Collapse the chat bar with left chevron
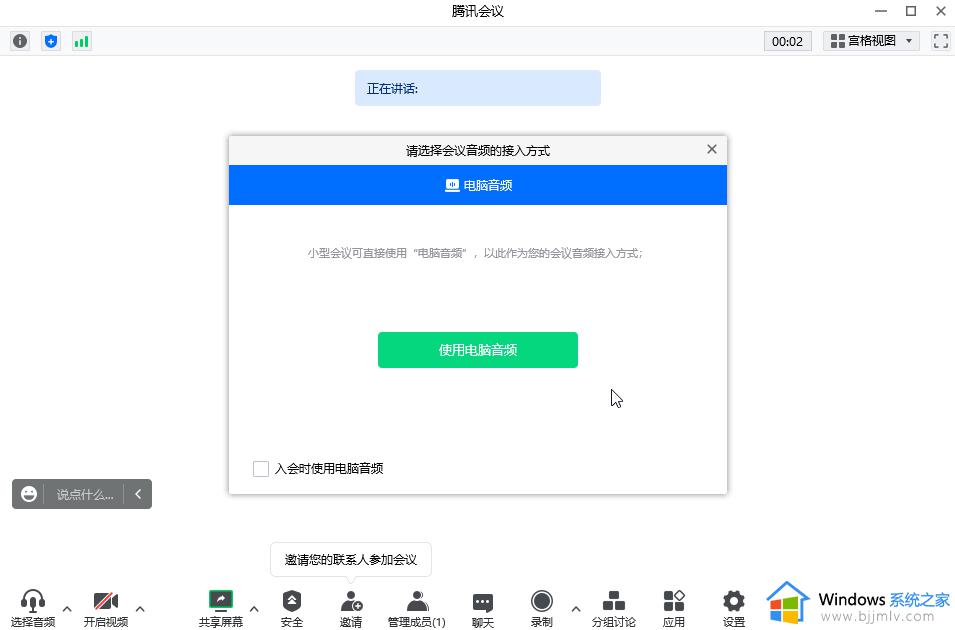 pyautogui.click(x=138, y=494)
